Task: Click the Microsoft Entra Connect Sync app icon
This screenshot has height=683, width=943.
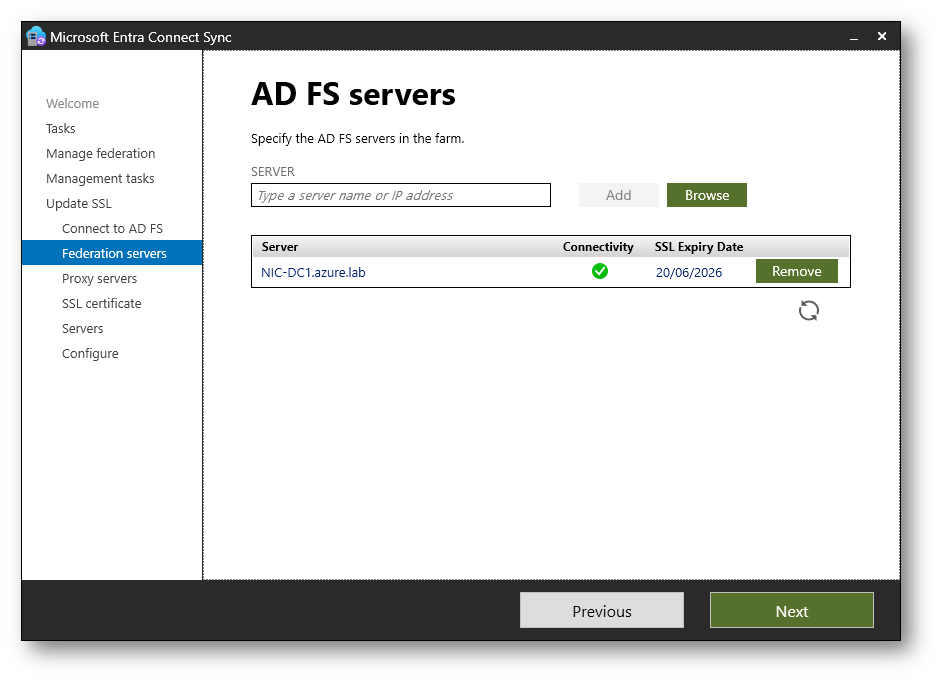Action: [x=36, y=37]
